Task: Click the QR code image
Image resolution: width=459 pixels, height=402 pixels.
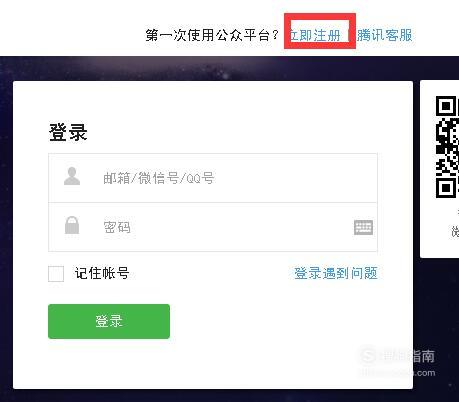Action: coord(447,147)
